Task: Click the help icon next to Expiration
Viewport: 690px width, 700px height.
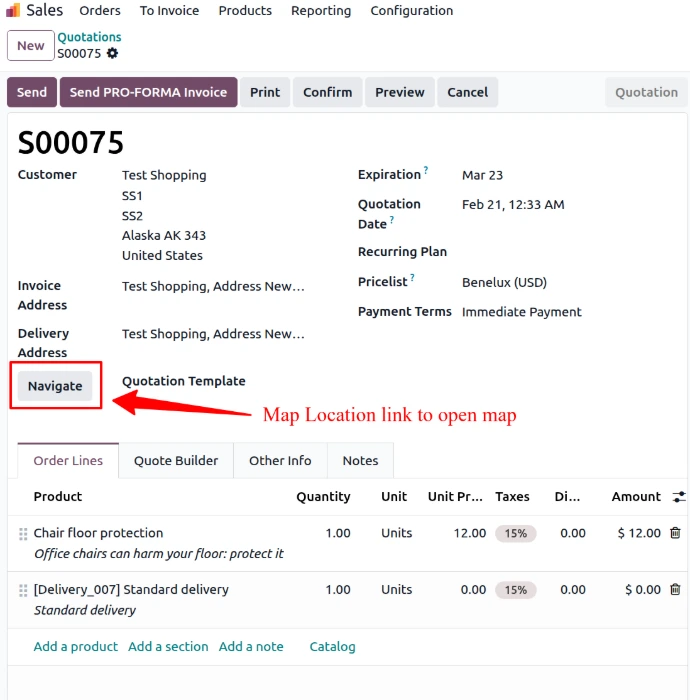Action: pos(426,171)
